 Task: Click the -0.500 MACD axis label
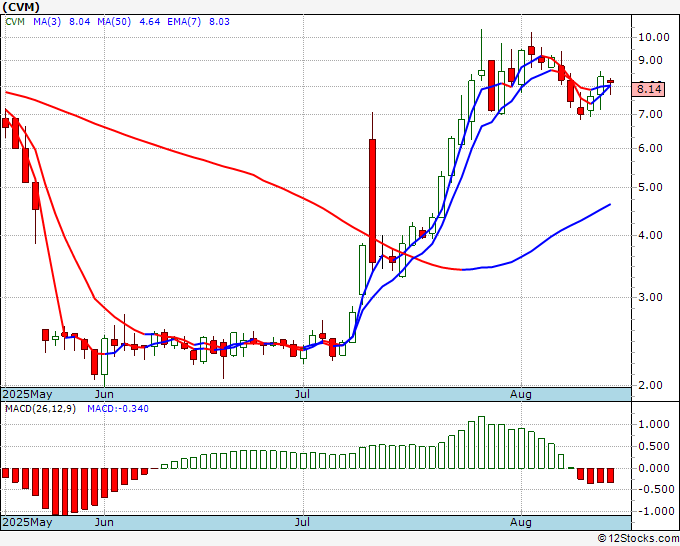pyautogui.click(x=654, y=489)
